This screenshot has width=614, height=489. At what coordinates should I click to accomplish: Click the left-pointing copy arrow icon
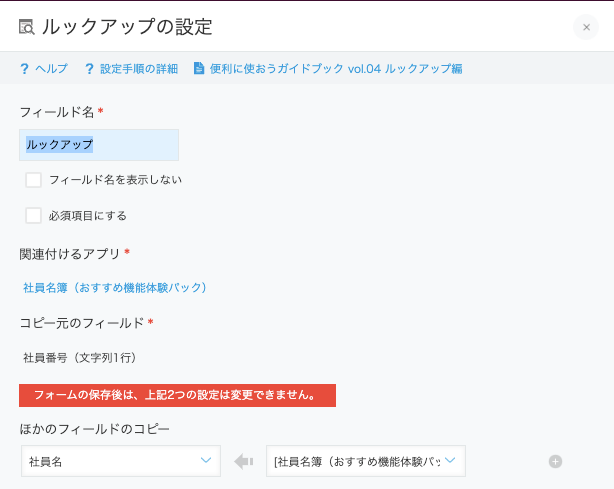(244, 462)
